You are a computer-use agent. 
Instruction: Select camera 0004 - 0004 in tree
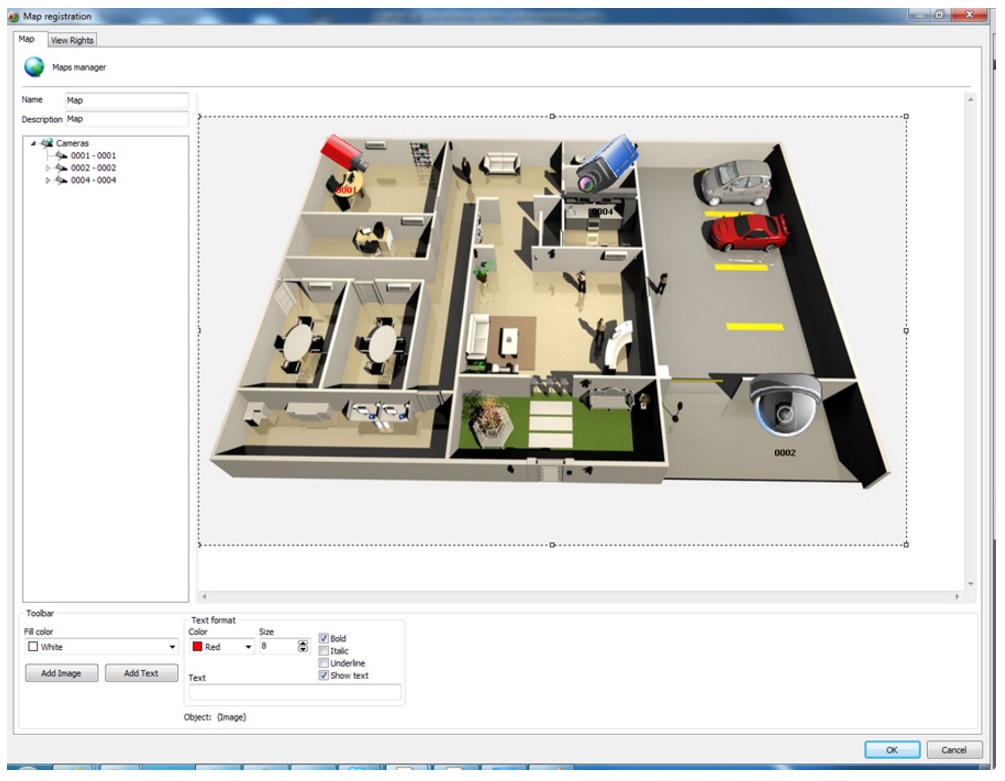(x=93, y=181)
